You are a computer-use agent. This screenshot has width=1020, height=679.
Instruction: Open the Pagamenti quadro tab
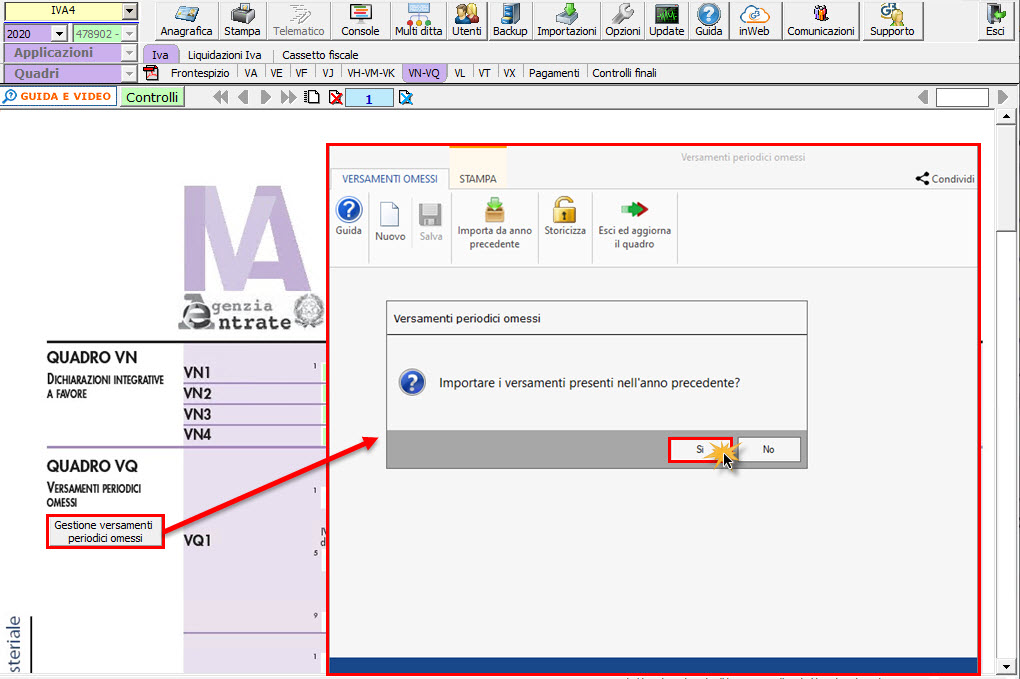(553, 73)
